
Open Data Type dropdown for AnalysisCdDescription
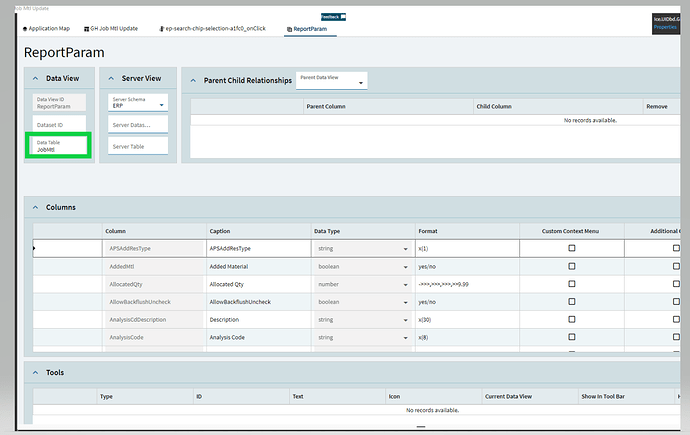[x=405, y=320]
